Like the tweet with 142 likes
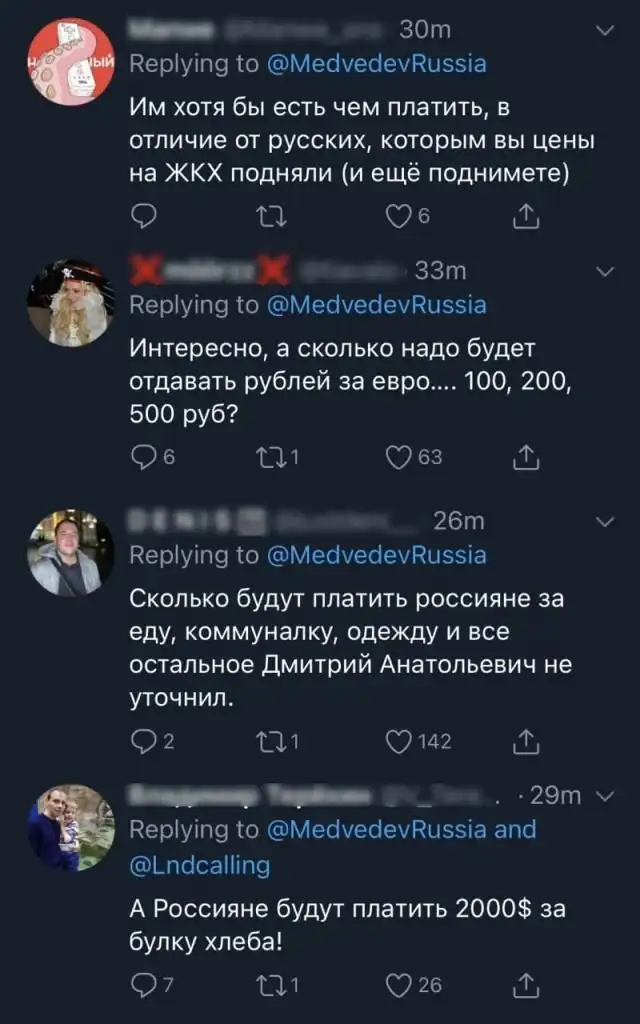Viewport: 640px width, 1024px height. pos(399,741)
